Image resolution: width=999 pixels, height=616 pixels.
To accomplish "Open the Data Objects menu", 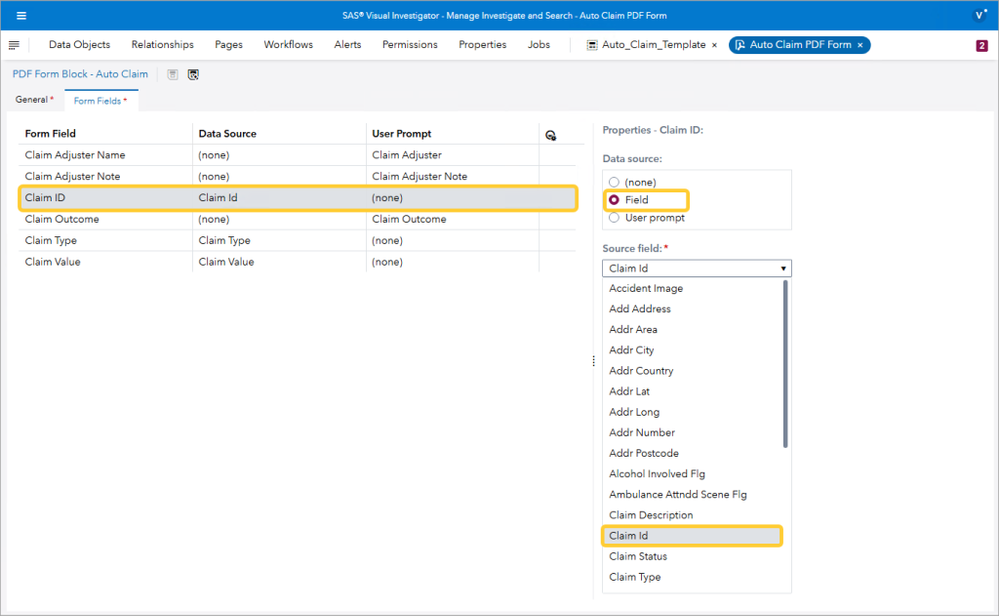I will (80, 45).
